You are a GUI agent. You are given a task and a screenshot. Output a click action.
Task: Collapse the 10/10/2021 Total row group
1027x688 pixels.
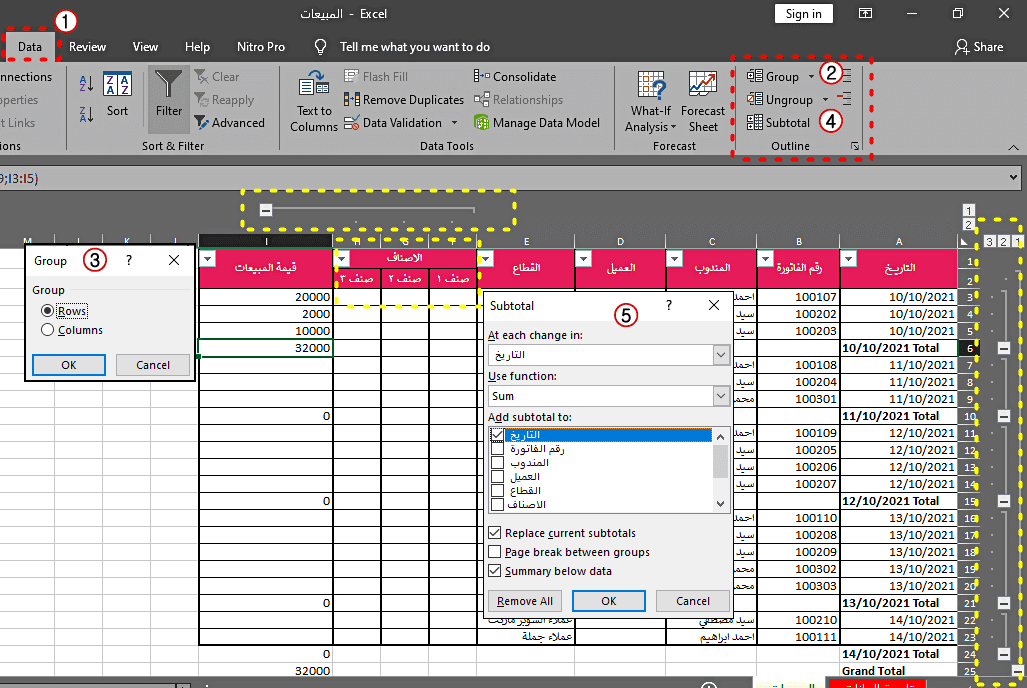pos(1003,348)
